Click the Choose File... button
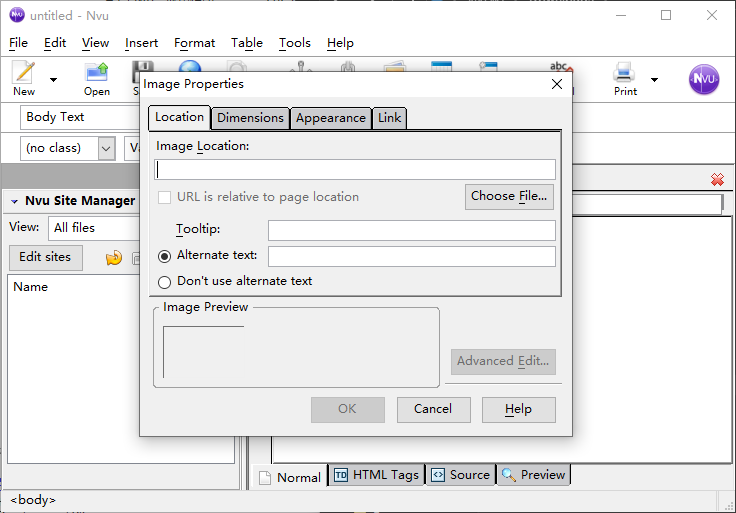 pyautogui.click(x=509, y=197)
